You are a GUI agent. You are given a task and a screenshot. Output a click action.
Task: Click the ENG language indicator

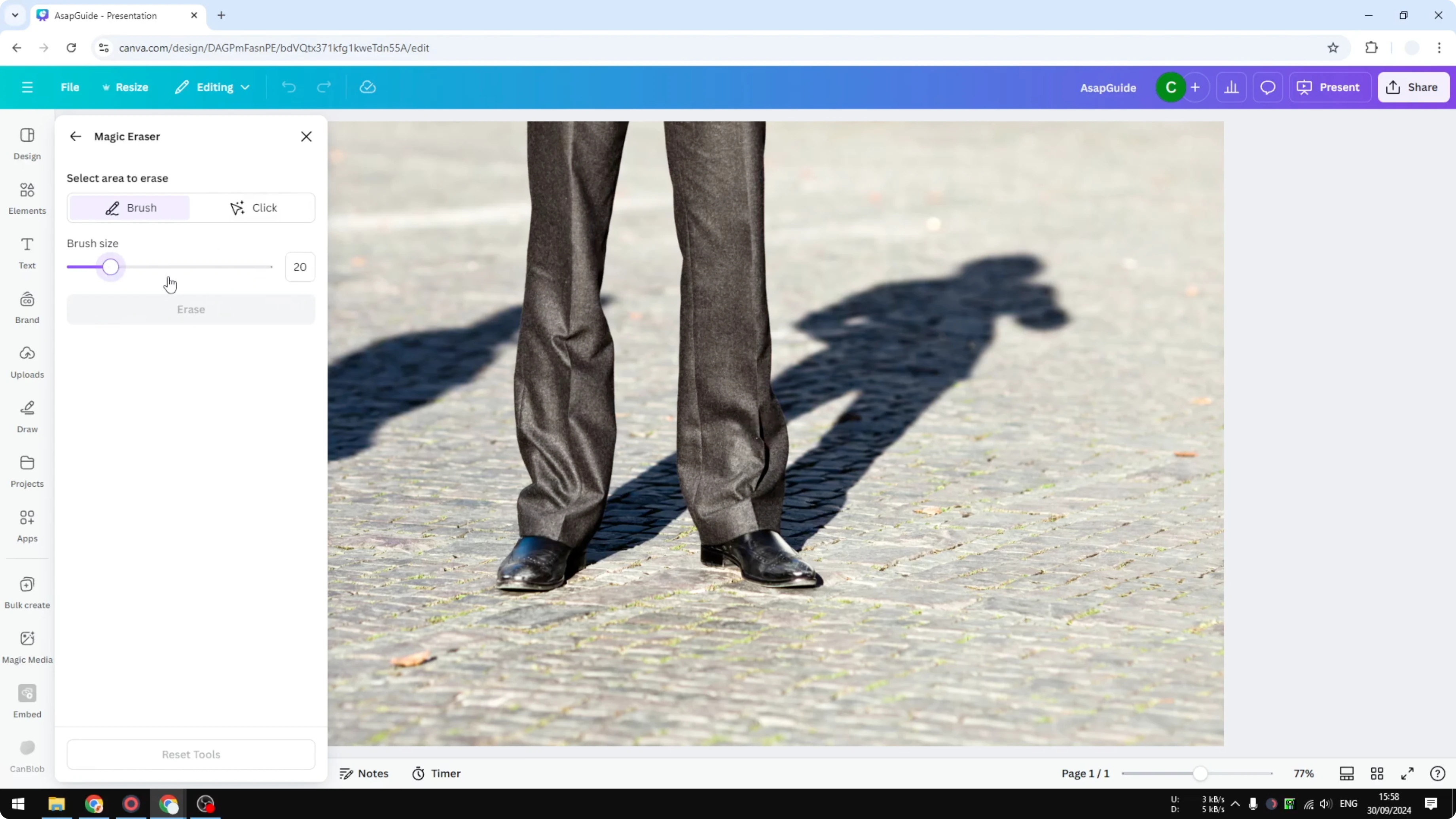[x=1349, y=804]
